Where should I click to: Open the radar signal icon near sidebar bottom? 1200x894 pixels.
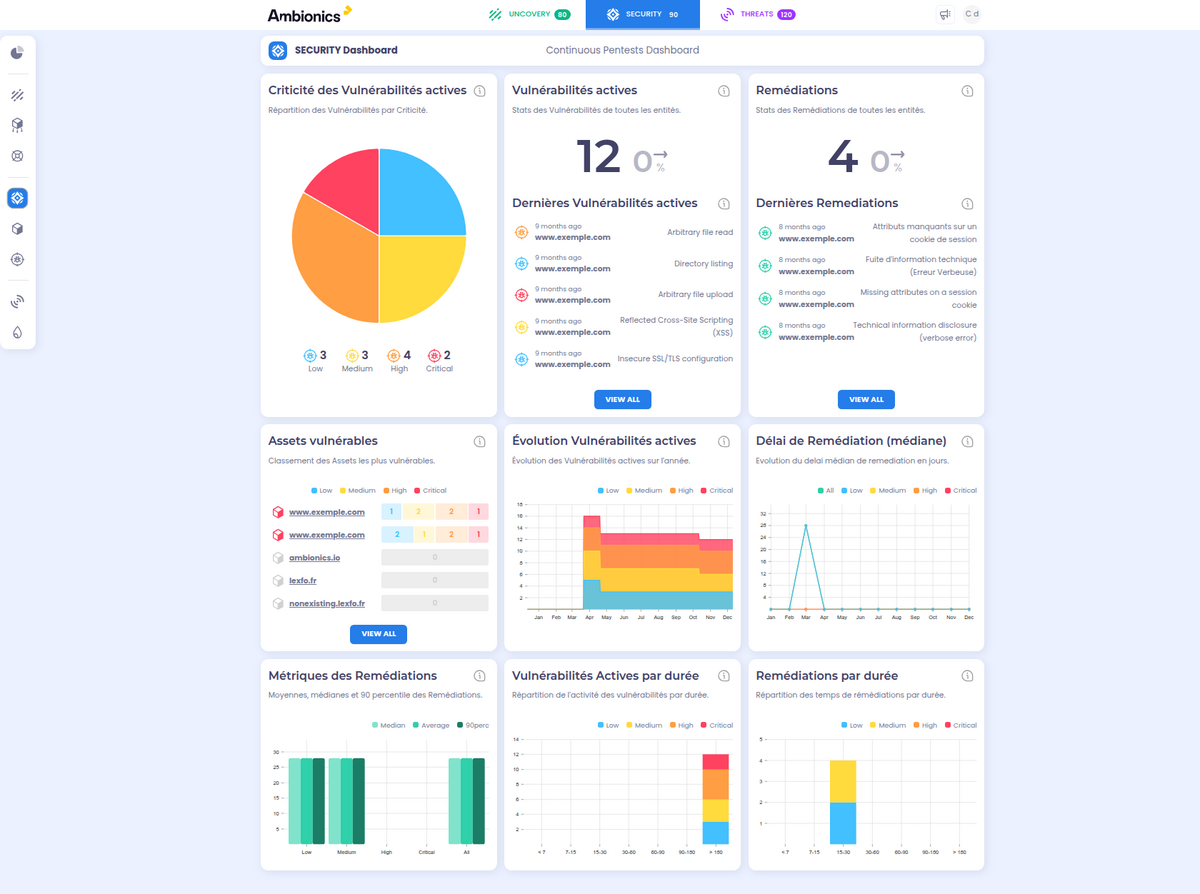pos(17,300)
